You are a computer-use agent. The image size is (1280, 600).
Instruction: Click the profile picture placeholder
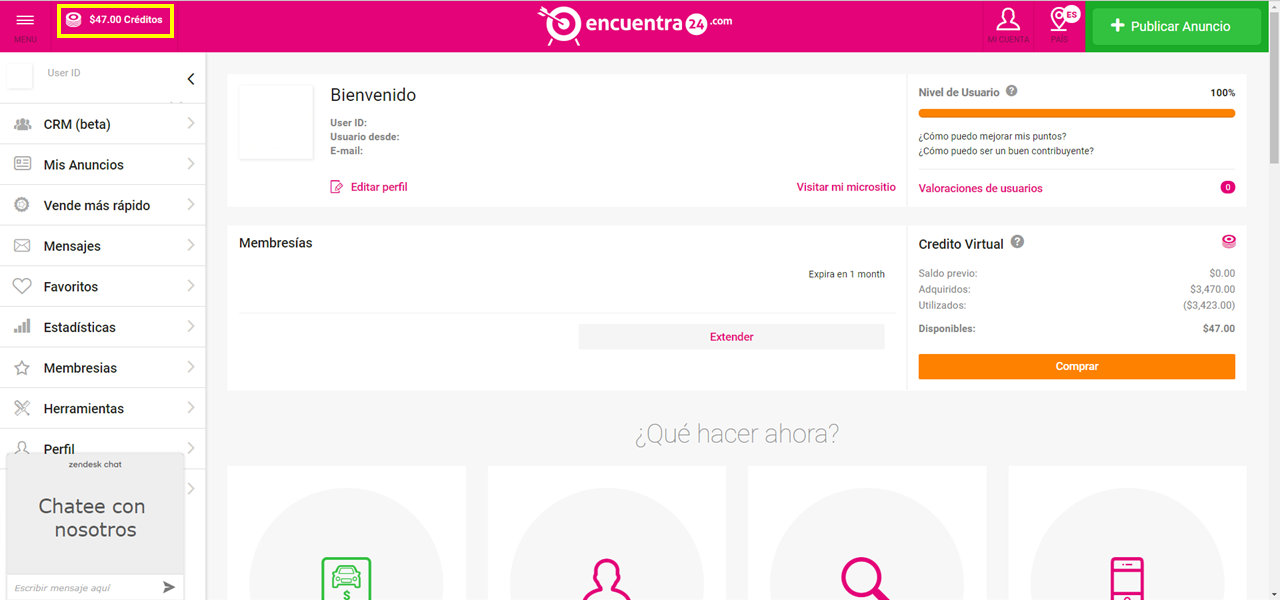pos(276,122)
